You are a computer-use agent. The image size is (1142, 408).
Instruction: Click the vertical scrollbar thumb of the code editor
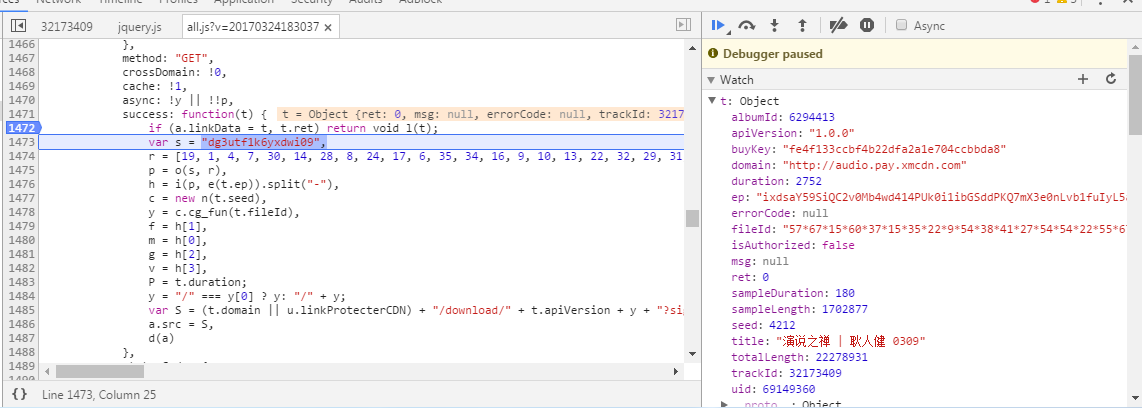click(x=691, y=218)
